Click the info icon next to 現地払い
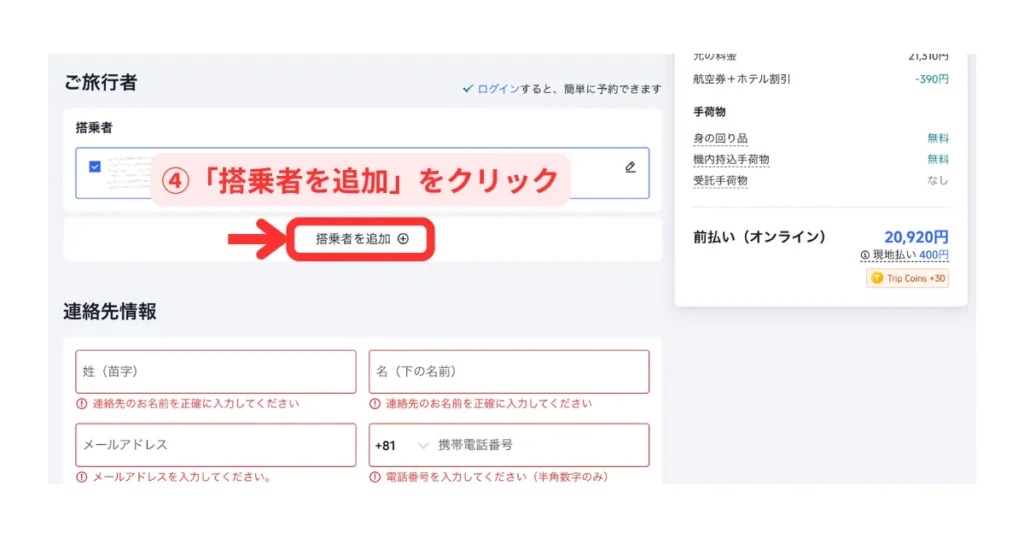This screenshot has height=538, width=1024. (864, 256)
